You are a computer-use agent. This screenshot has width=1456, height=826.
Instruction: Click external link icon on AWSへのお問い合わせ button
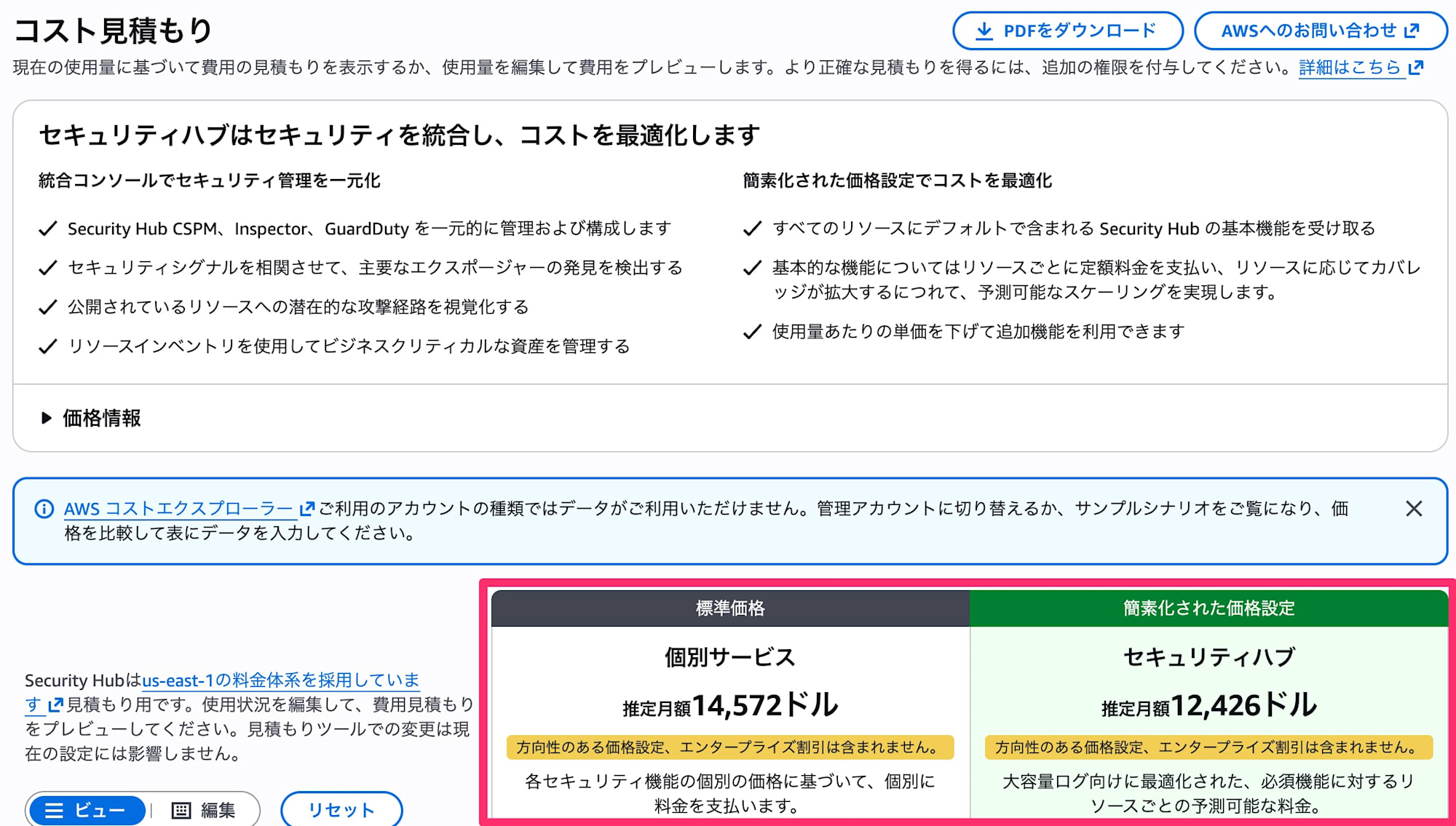pyautogui.click(x=1412, y=30)
